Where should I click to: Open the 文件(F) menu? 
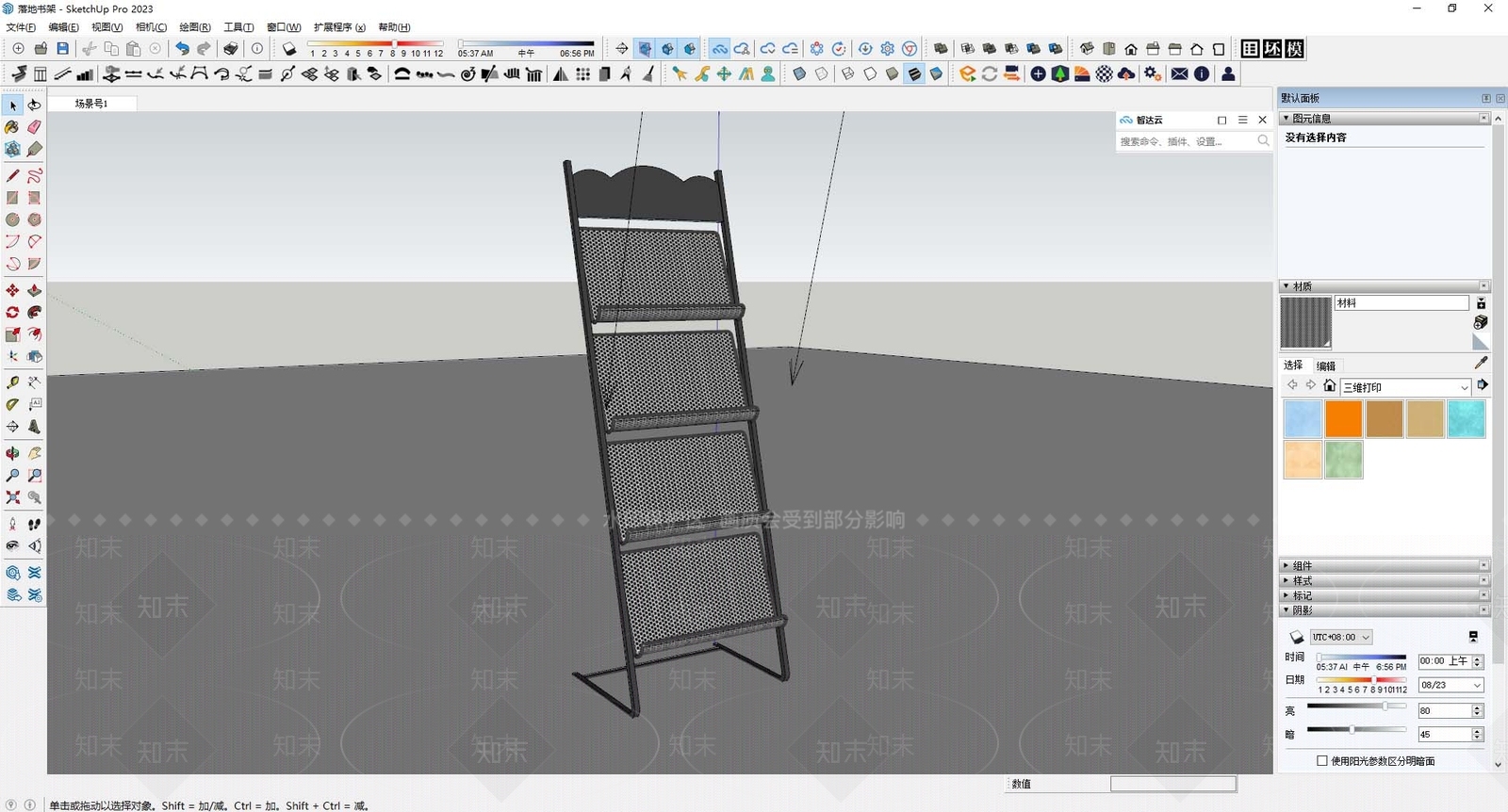[x=21, y=27]
